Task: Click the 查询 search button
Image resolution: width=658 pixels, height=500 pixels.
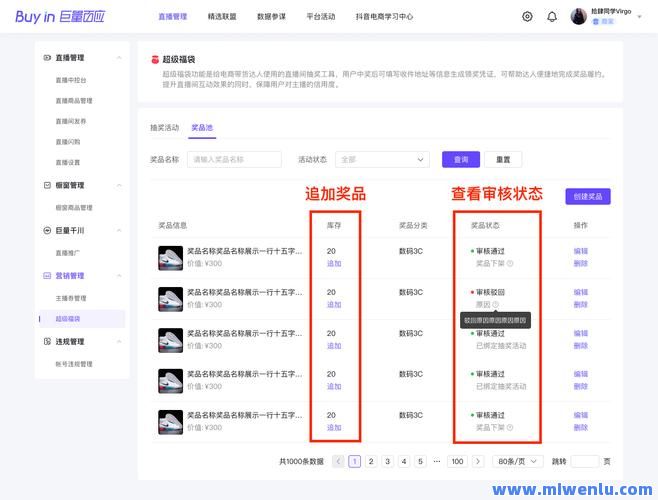Action: (461, 159)
